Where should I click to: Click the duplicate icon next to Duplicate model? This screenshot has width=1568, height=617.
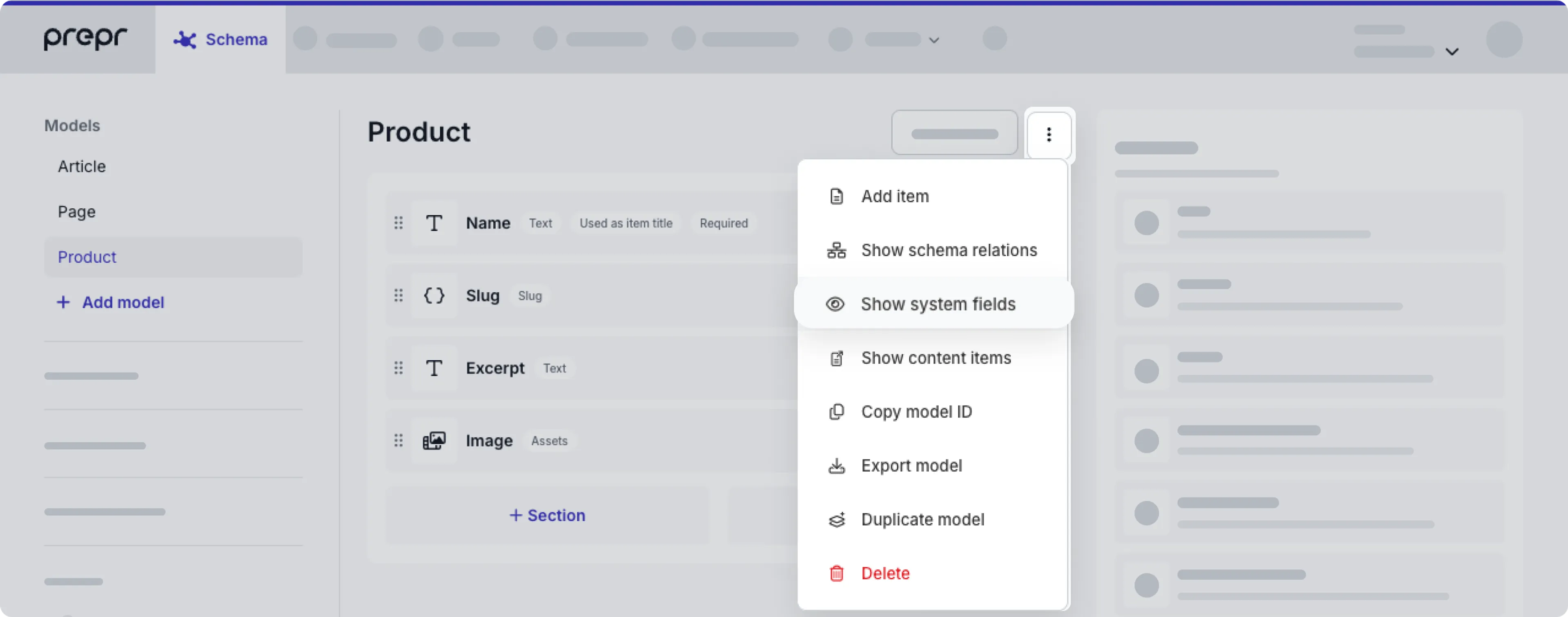[836, 519]
